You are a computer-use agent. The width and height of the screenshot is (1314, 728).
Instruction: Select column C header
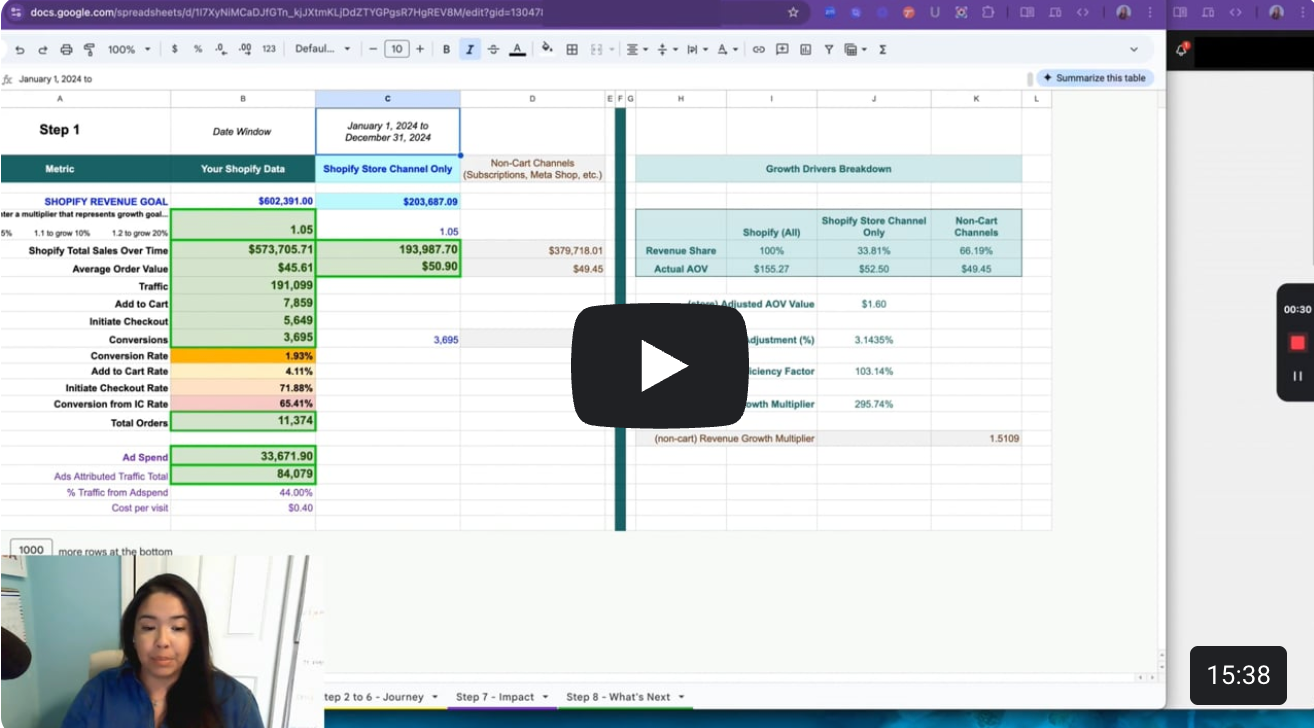pos(388,98)
